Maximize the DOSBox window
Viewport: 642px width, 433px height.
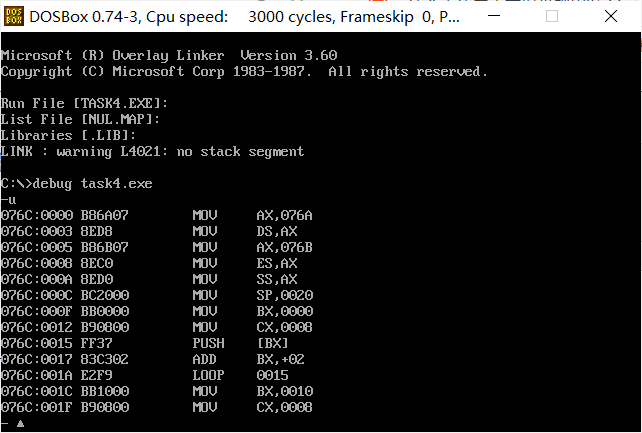(552, 16)
